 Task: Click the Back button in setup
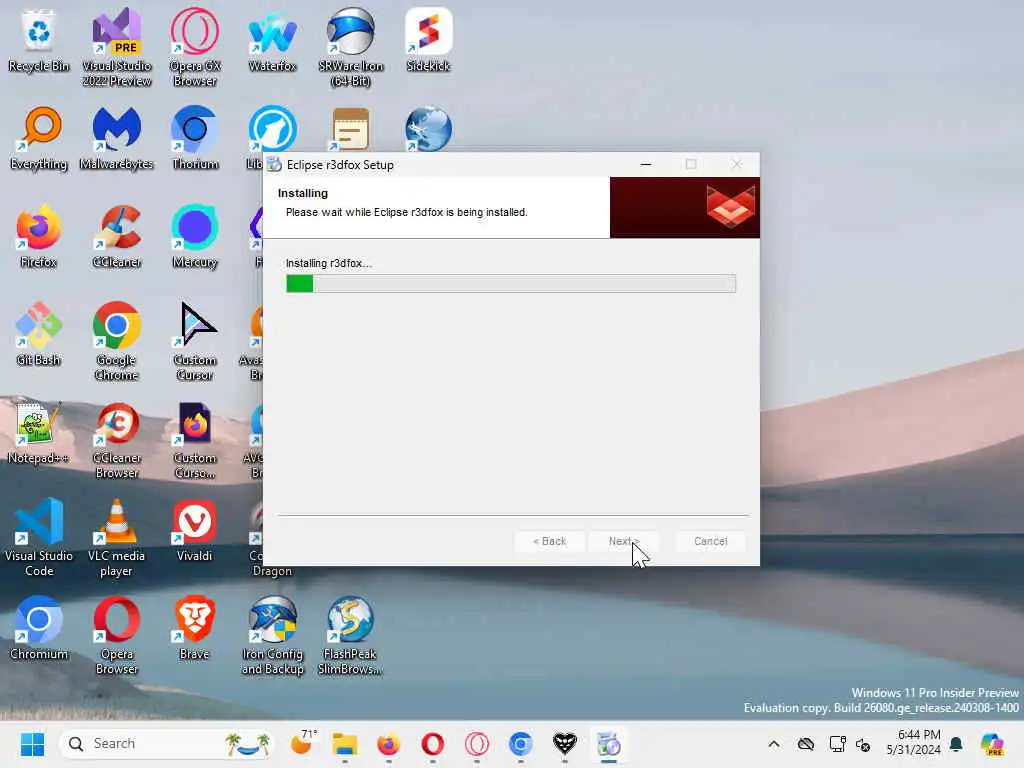click(549, 541)
